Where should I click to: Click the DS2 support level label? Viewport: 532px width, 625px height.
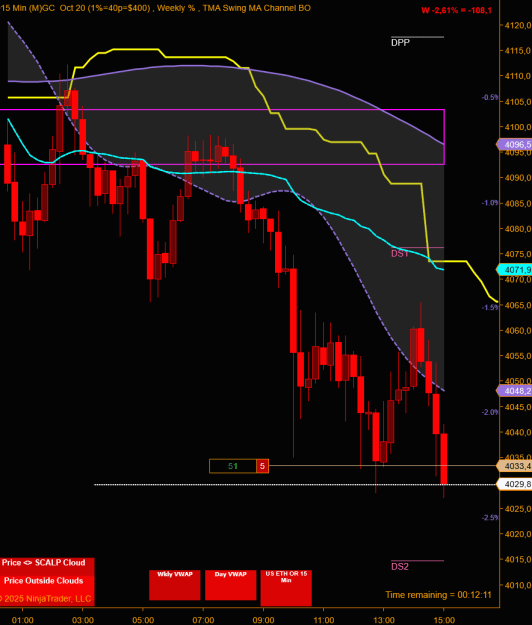tap(400, 566)
